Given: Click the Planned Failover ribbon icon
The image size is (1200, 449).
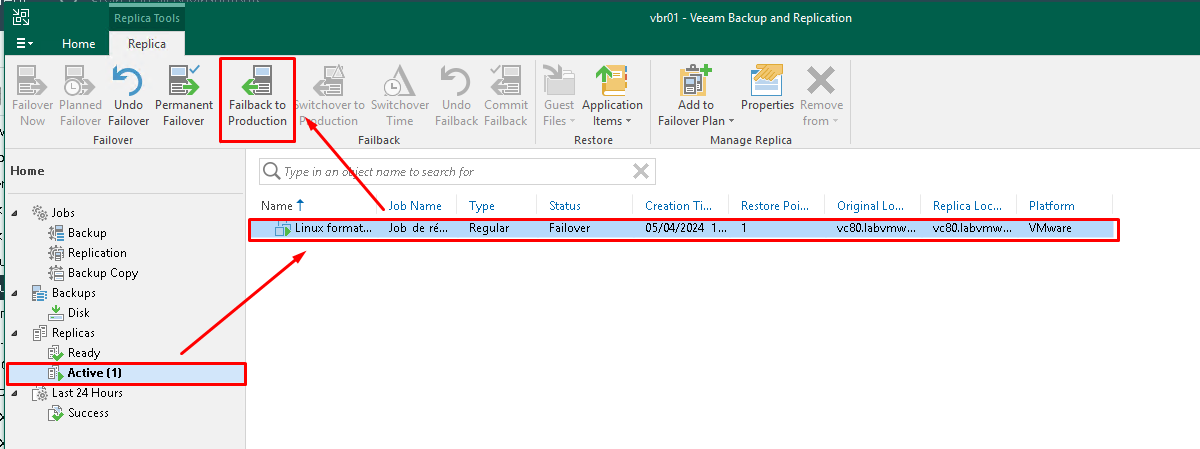Looking at the screenshot, I should click(x=80, y=96).
